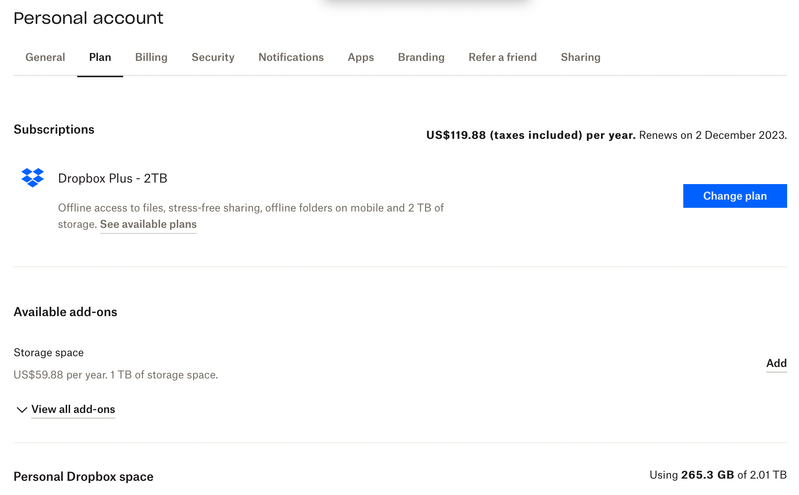Open the Branding tab
The height and width of the screenshot is (495, 799).
(421, 58)
